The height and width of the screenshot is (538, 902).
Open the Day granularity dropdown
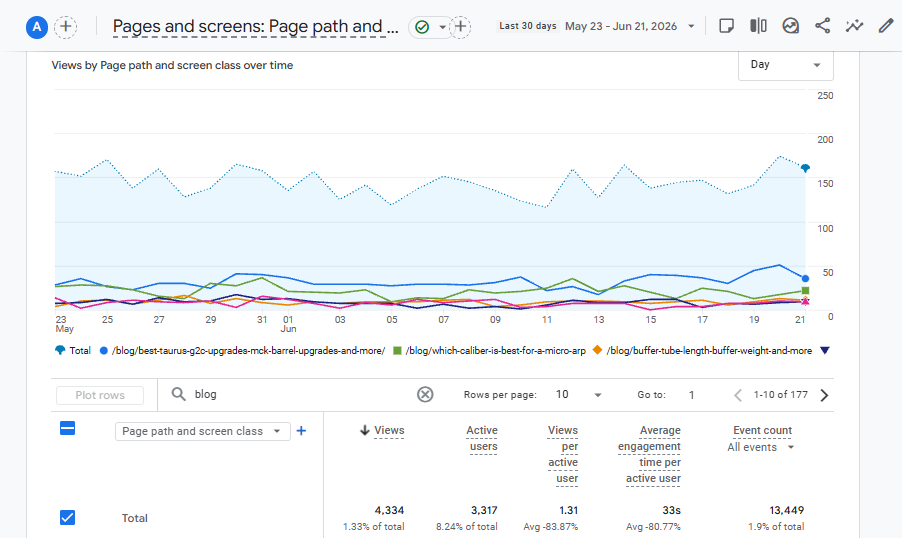pos(786,65)
